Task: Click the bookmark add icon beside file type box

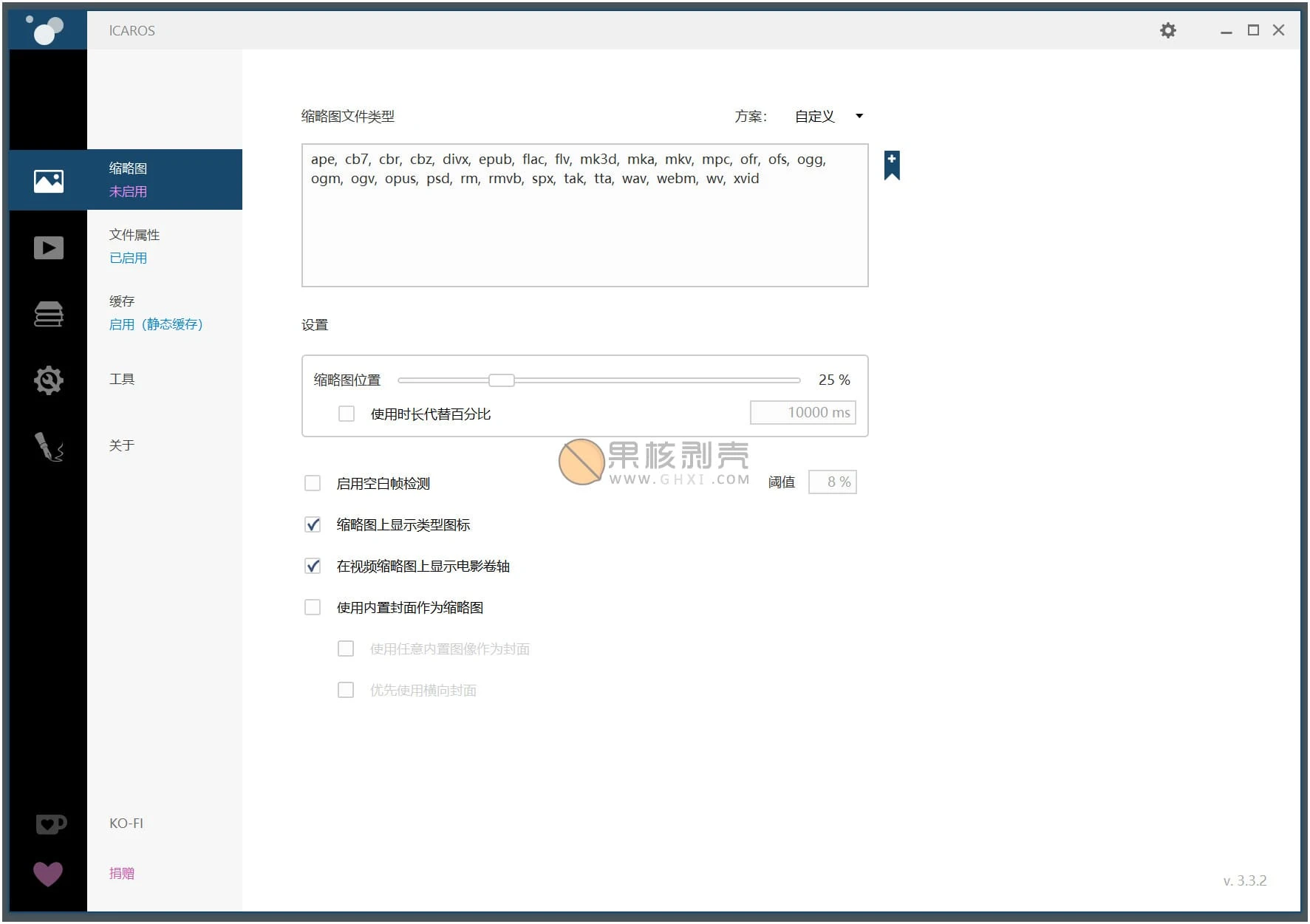Action: pyautogui.click(x=892, y=164)
